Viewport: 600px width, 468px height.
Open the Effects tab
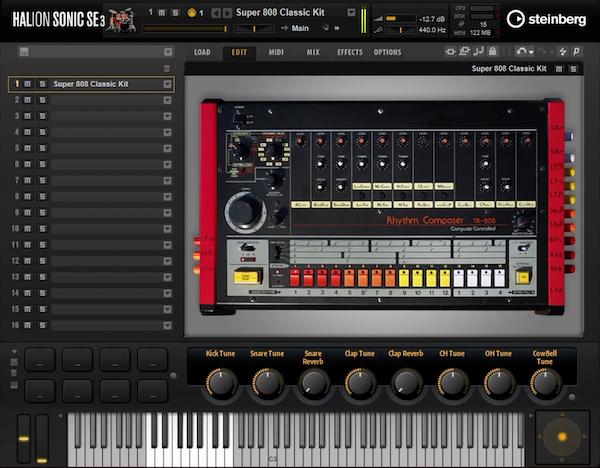tap(350, 51)
